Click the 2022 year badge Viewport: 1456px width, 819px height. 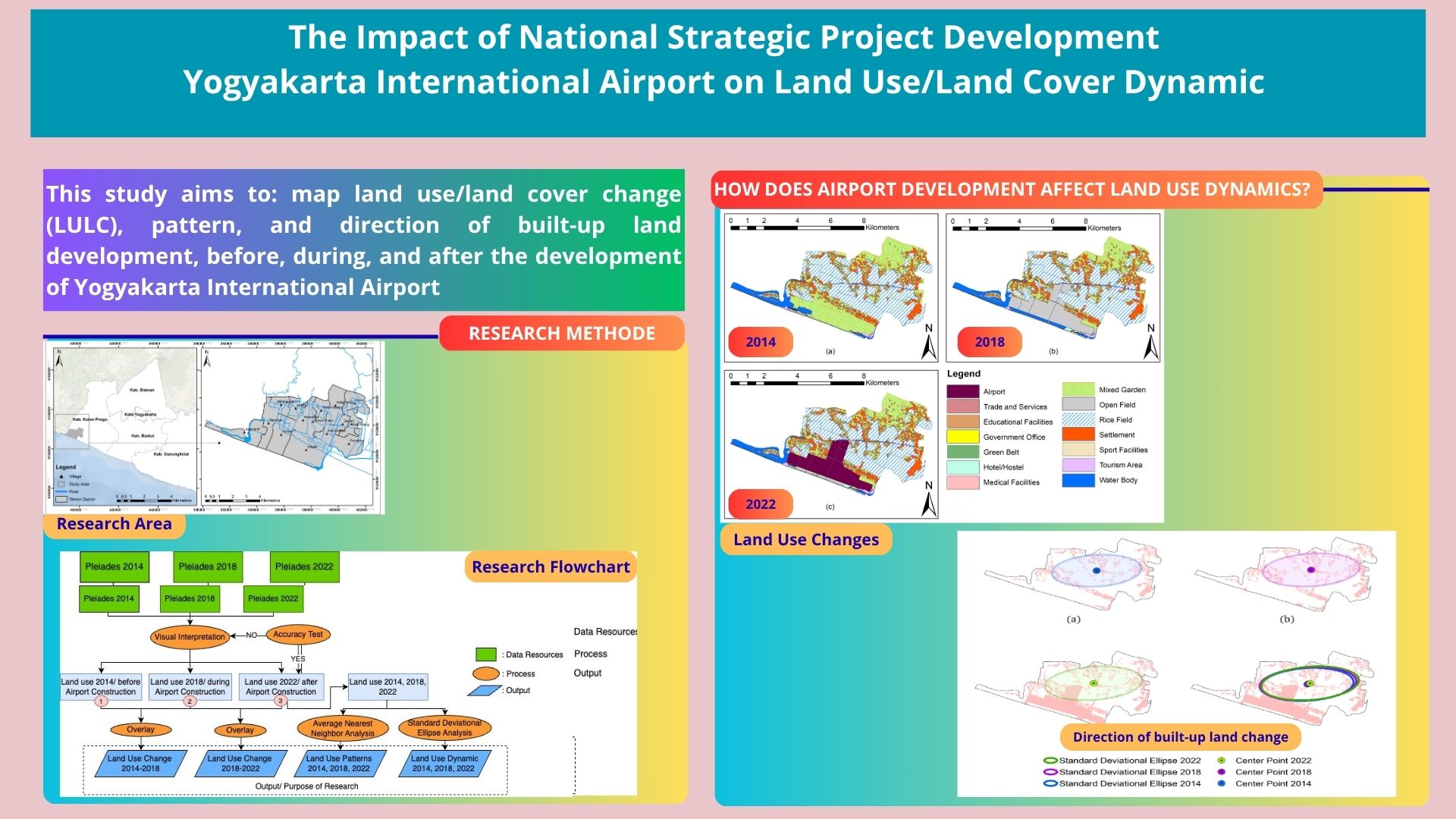click(760, 504)
